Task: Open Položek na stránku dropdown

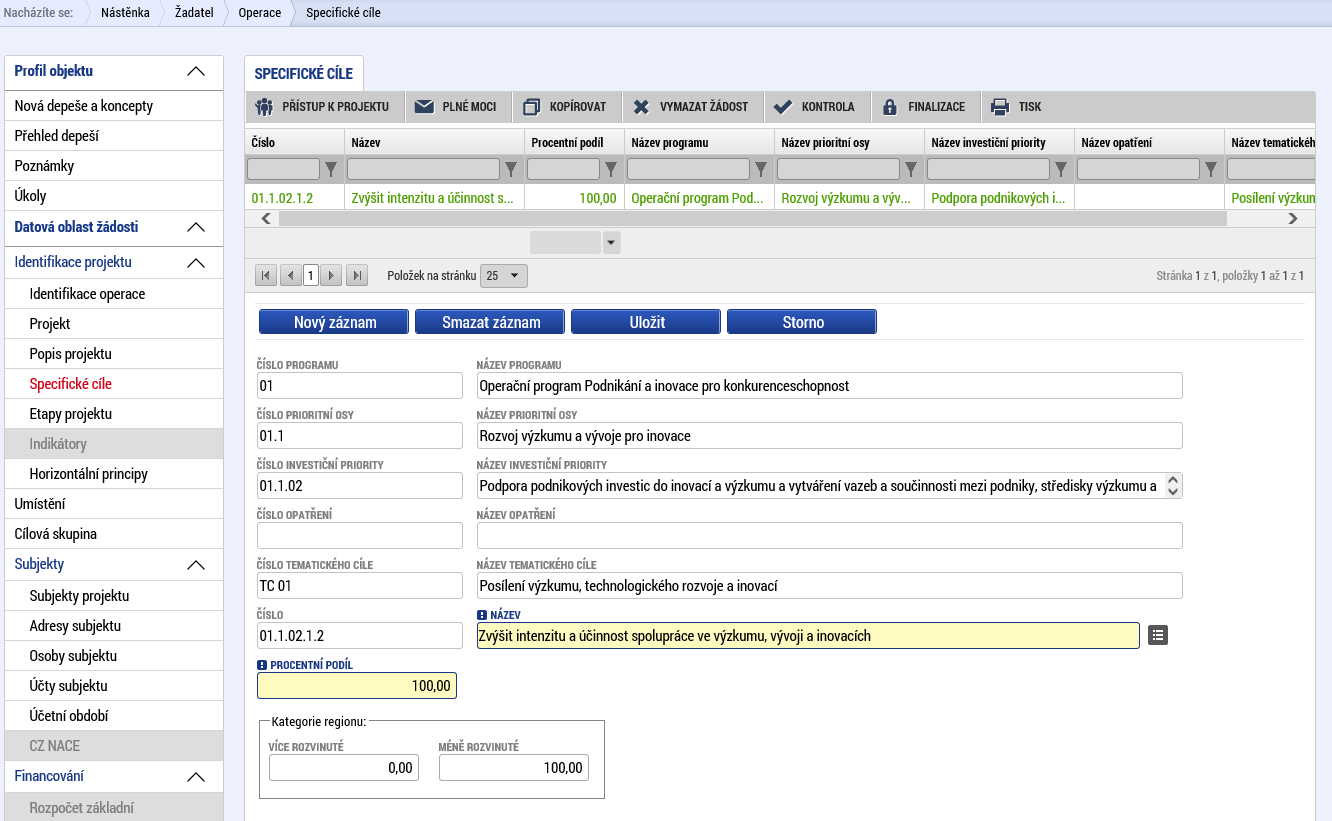Action: pyautogui.click(x=504, y=275)
